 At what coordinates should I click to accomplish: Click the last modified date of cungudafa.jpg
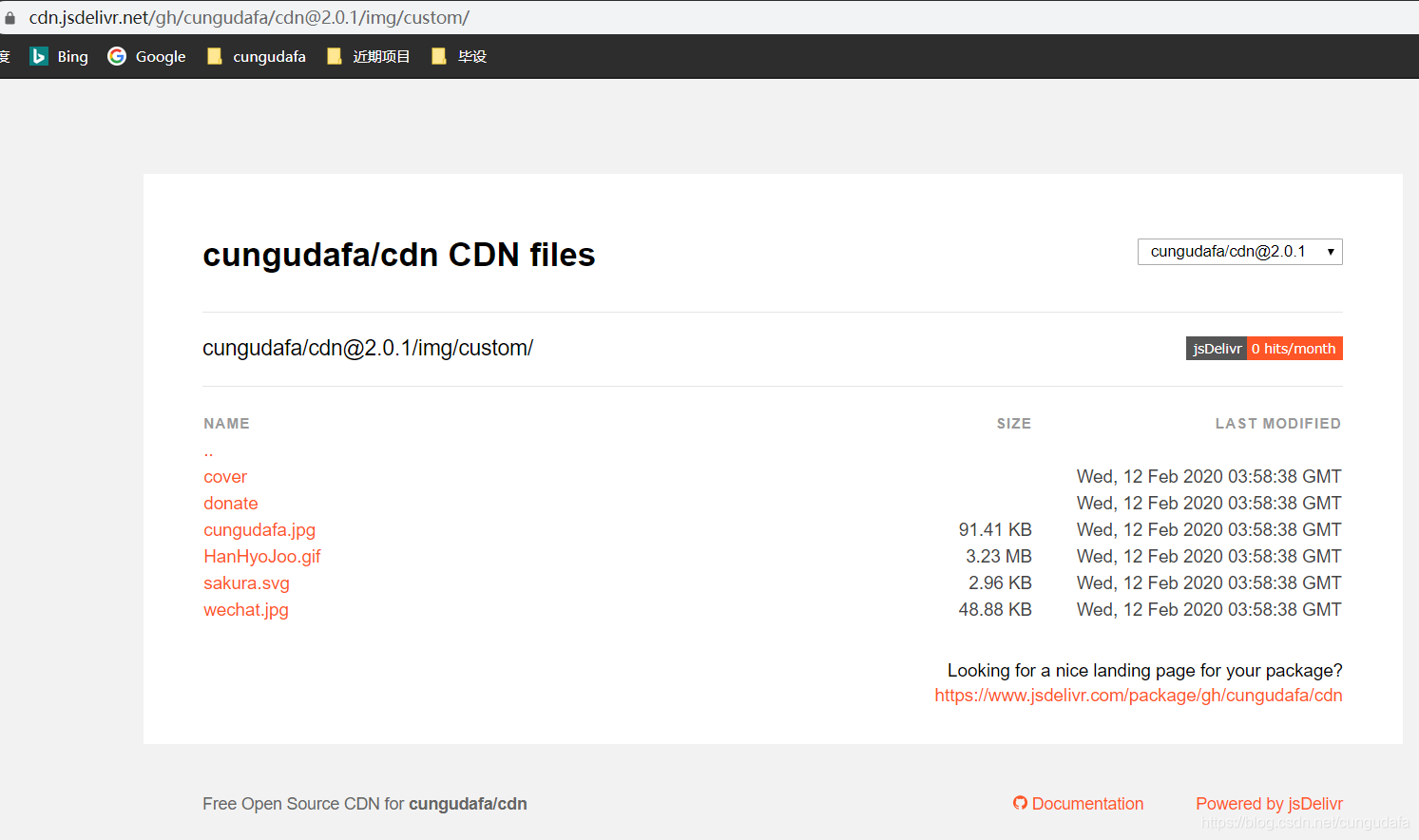point(1209,530)
